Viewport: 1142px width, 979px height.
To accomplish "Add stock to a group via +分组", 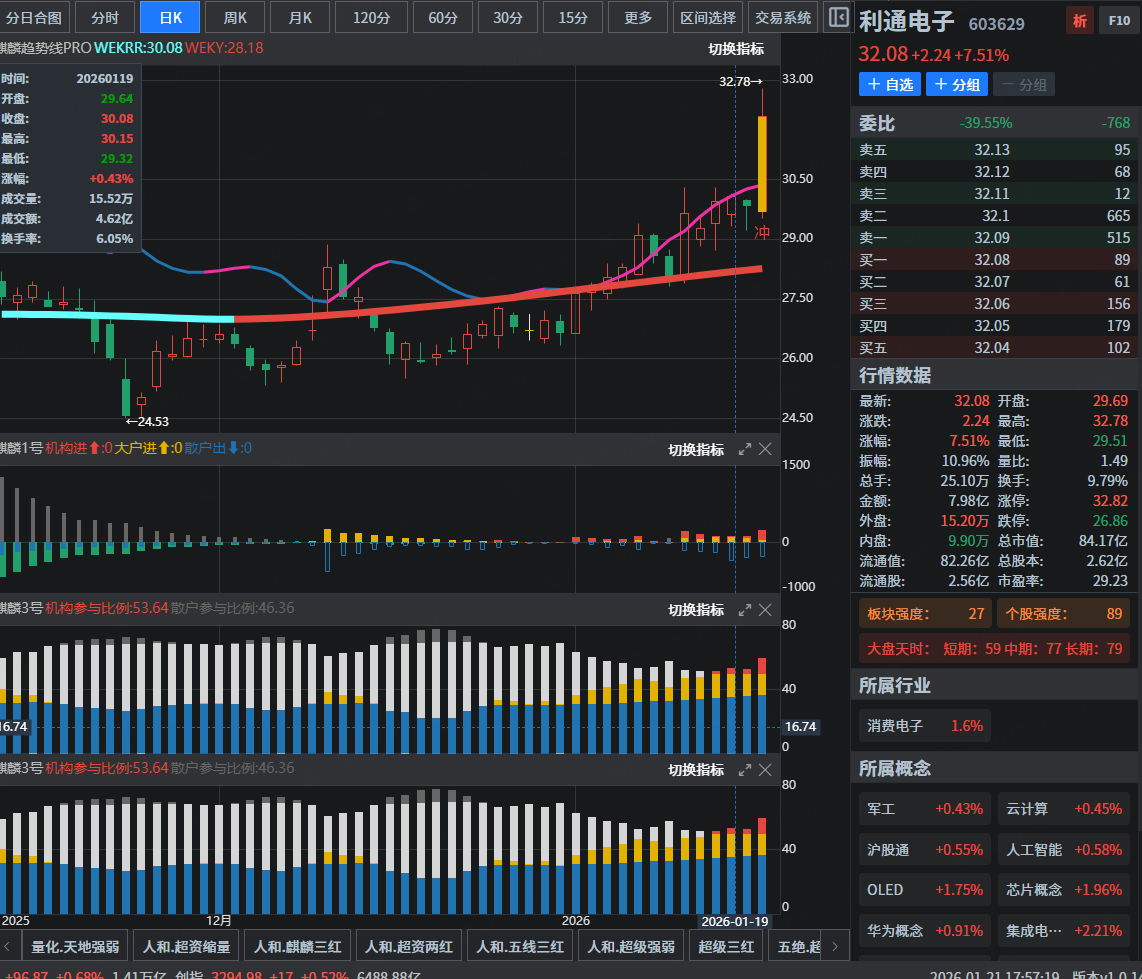I will [956, 85].
